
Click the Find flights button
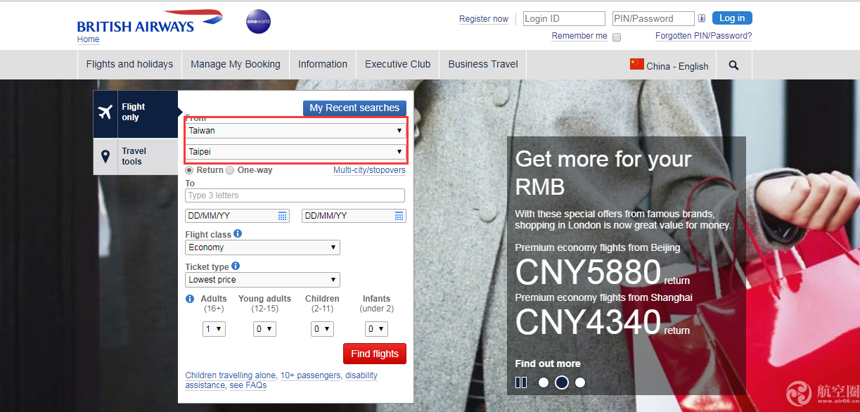click(375, 354)
